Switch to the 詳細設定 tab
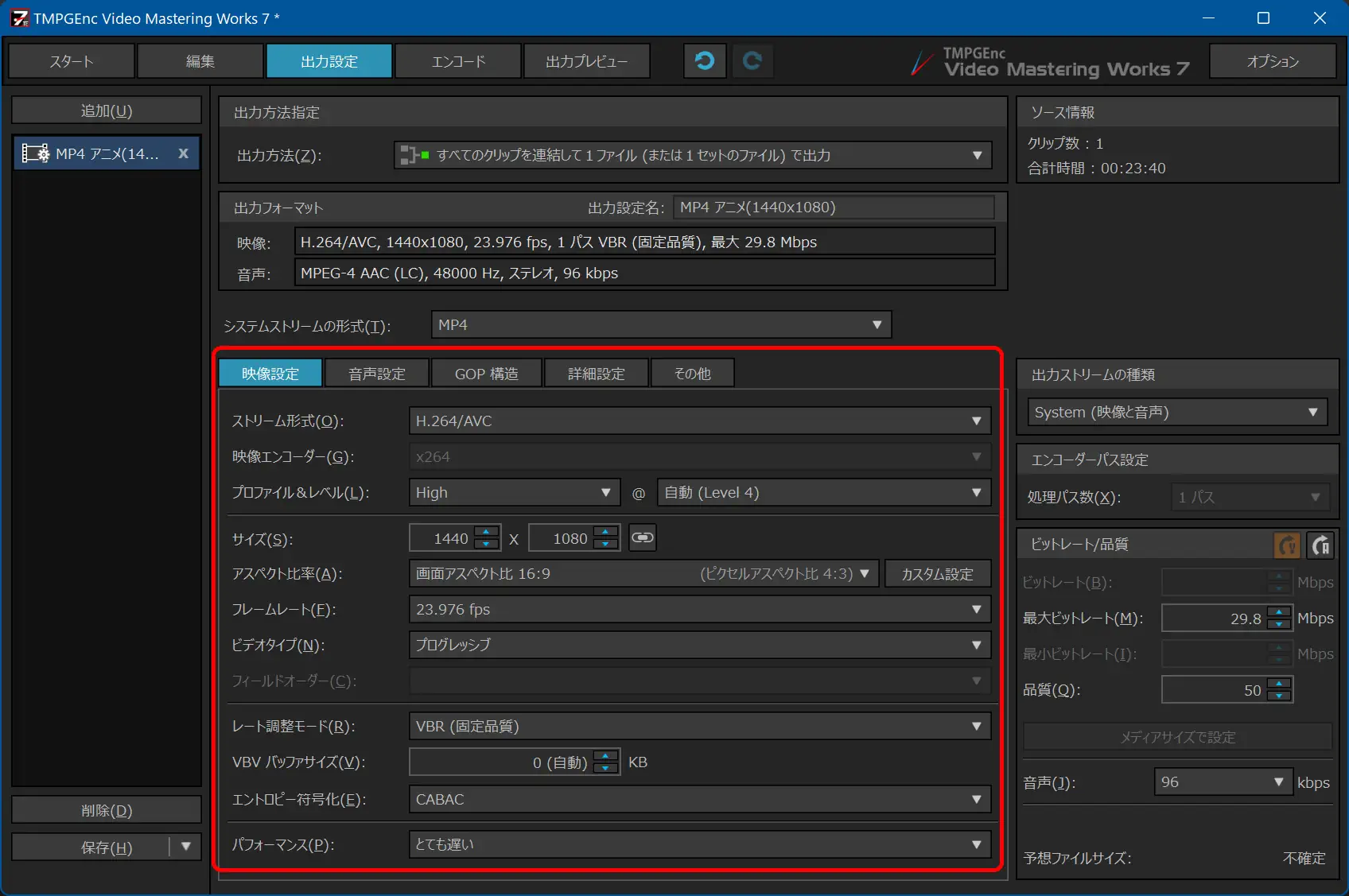 (x=597, y=374)
